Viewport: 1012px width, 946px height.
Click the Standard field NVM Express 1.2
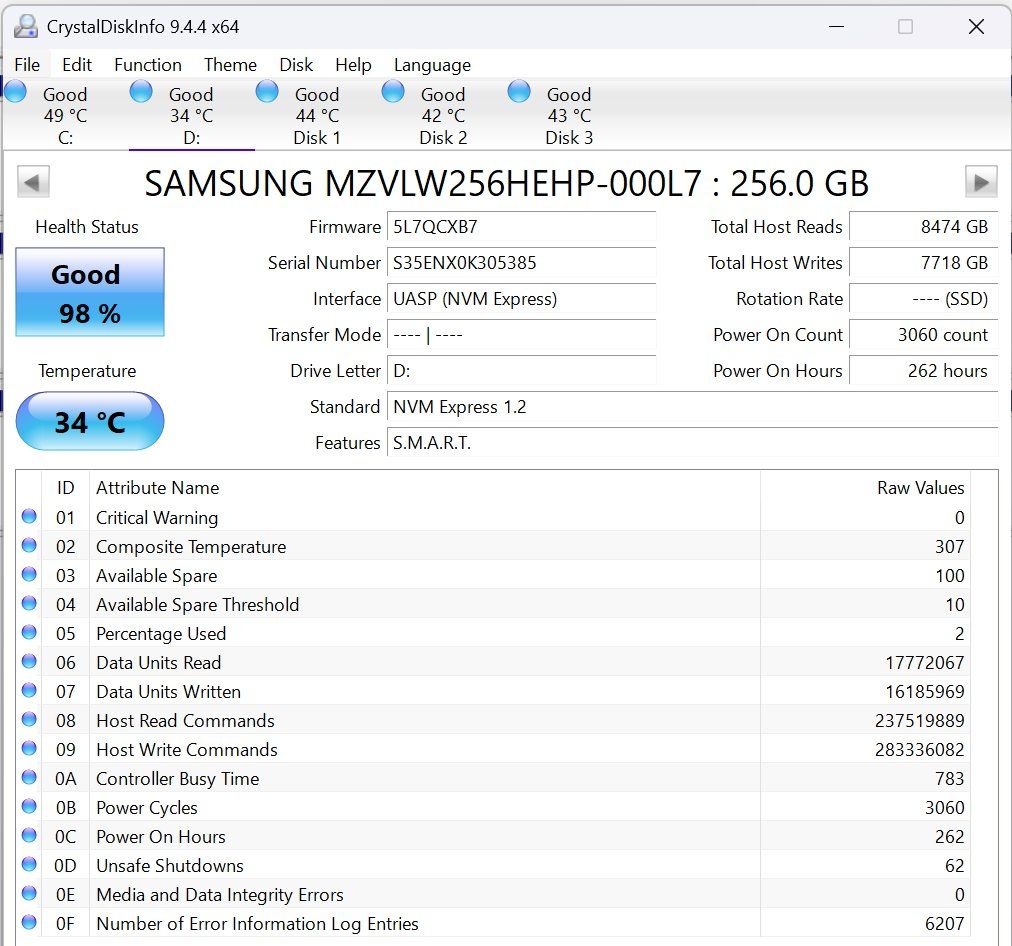(x=693, y=407)
